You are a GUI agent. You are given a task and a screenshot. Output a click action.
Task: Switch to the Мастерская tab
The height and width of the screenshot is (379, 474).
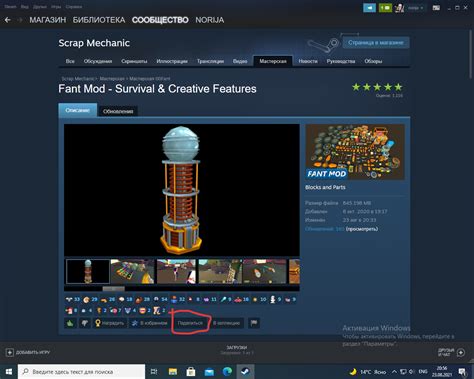coord(273,61)
